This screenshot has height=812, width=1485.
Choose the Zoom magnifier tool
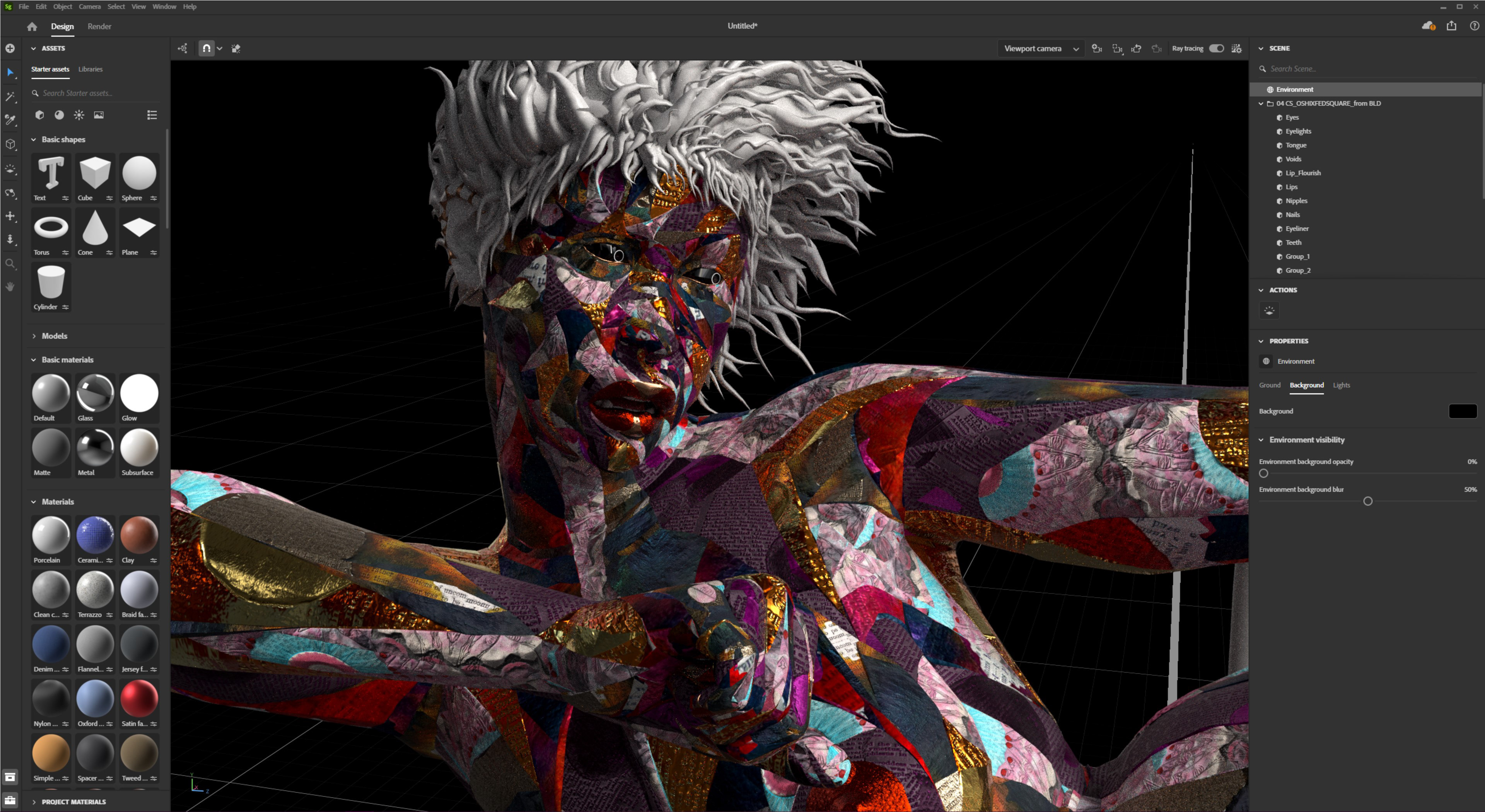coord(10,264)
